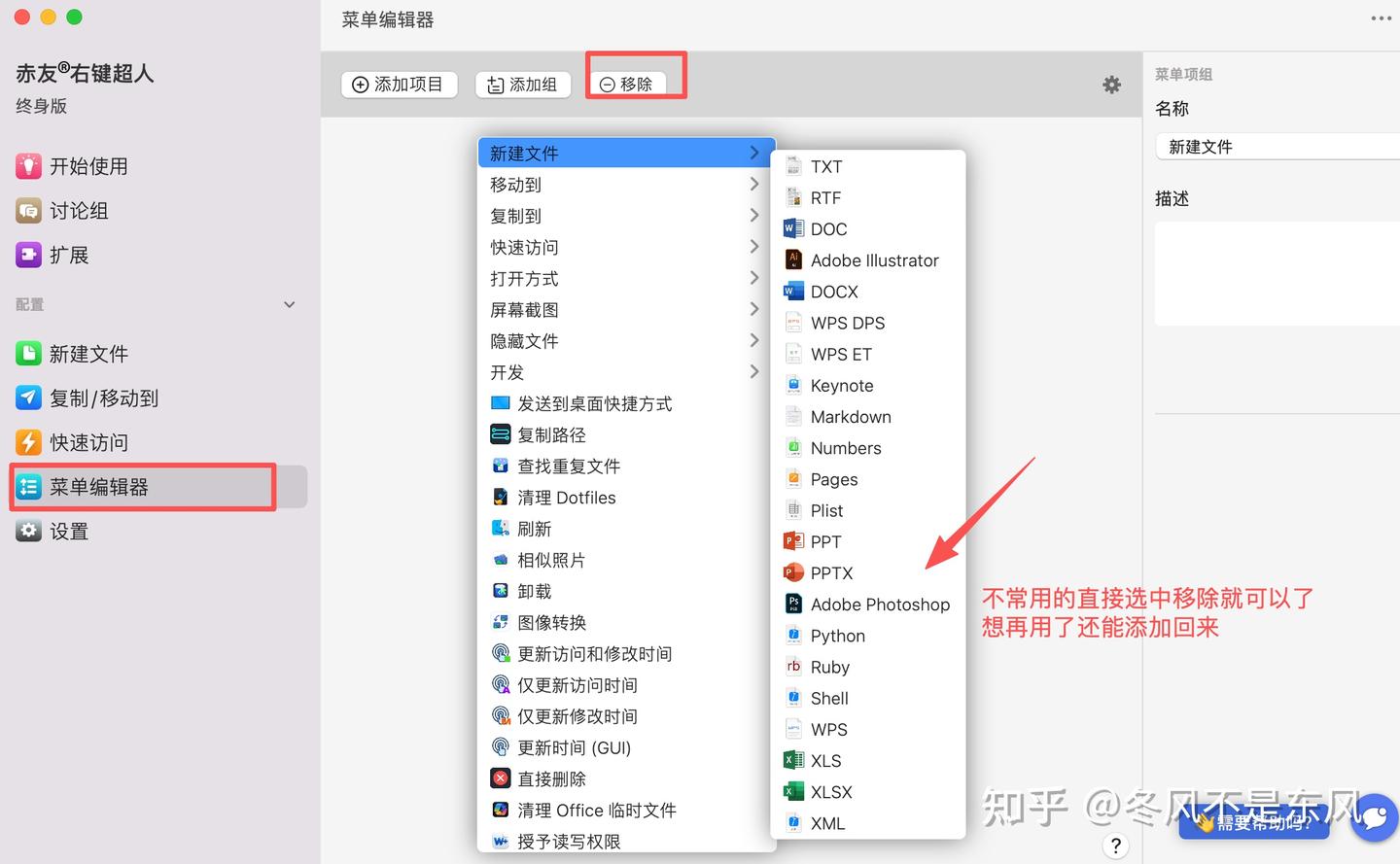The height and width of the screenshot is (864, 1400).
Task: Click the 讨论组 chat icon
Action: 28,211
